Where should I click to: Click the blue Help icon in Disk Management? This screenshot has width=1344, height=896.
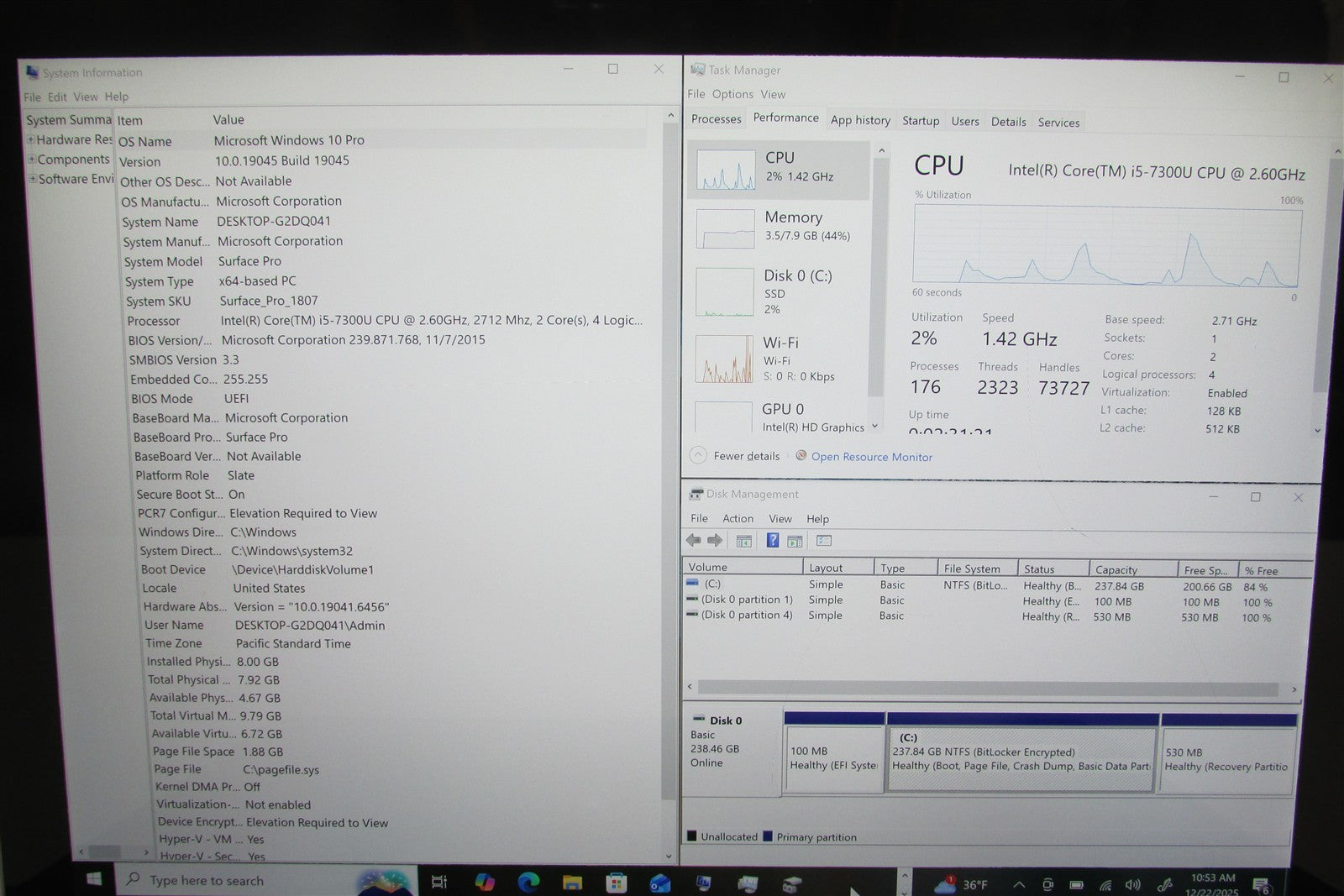point(772,541)
